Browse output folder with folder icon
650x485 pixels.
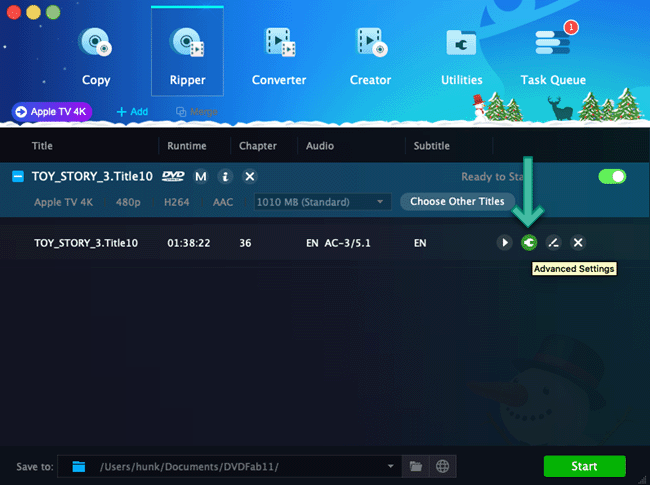coord(416,466)
